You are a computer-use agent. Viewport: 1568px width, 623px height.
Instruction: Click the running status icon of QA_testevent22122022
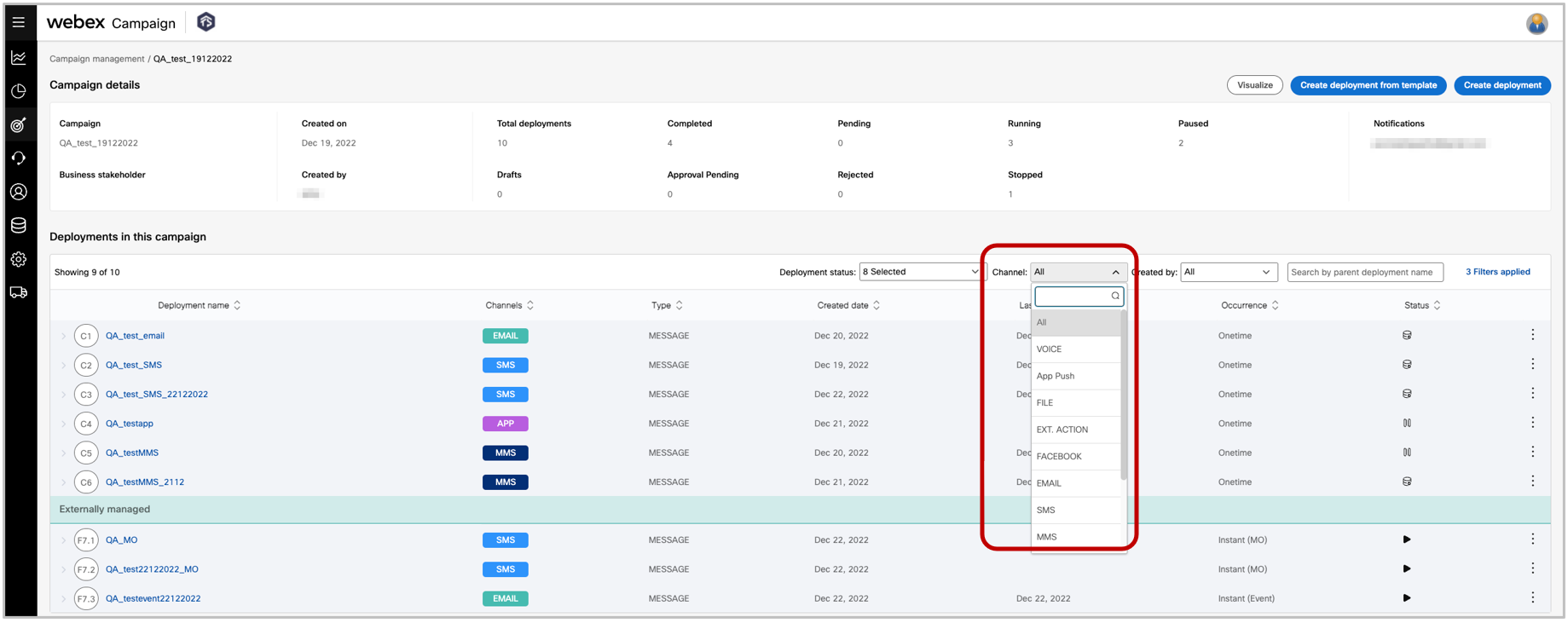click(x=1407, y=598)
